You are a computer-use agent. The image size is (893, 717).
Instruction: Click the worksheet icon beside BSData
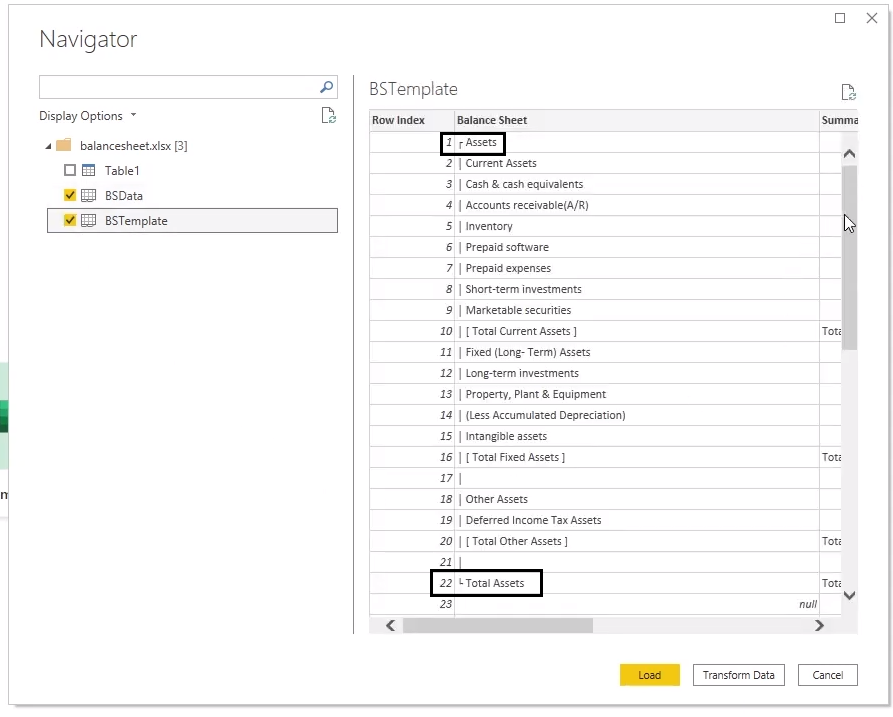click(86, 195)
